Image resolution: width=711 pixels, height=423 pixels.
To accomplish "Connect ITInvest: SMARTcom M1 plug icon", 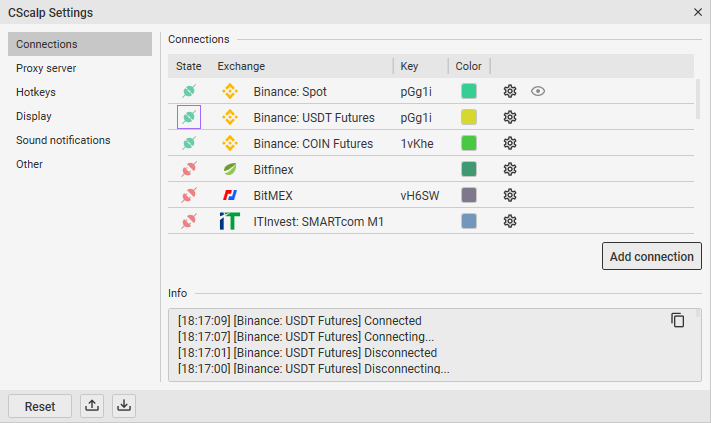I will [x=189, y=221].
